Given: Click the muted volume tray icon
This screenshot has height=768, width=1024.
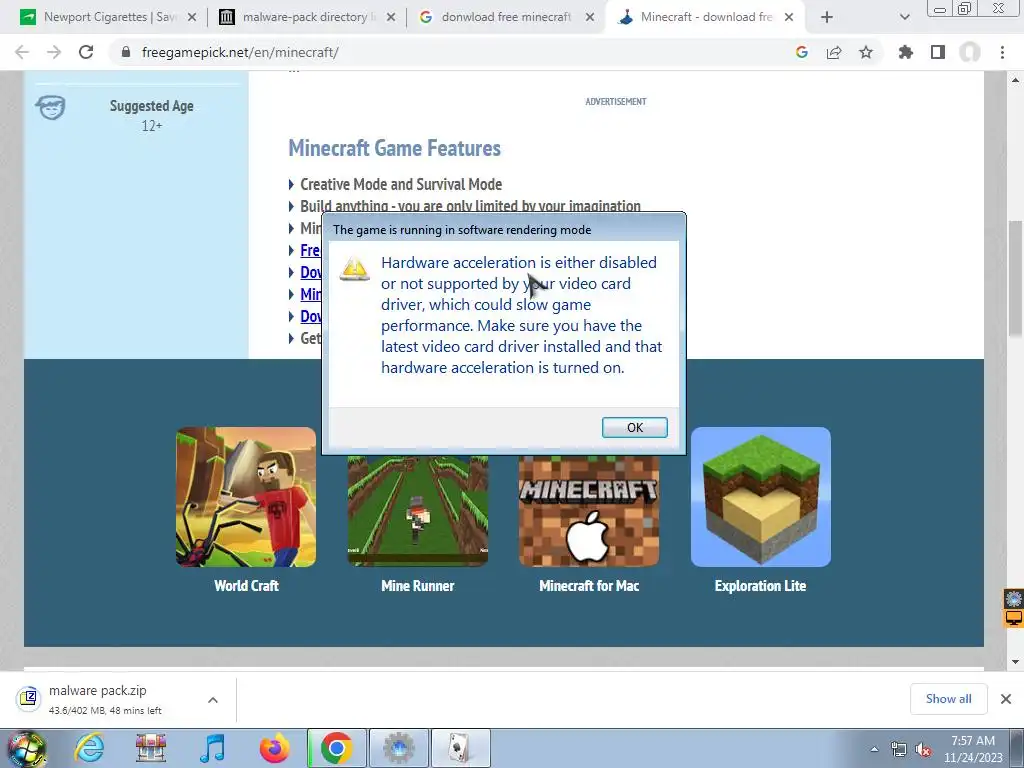Looking at the screenshot, I should point(923,750).
